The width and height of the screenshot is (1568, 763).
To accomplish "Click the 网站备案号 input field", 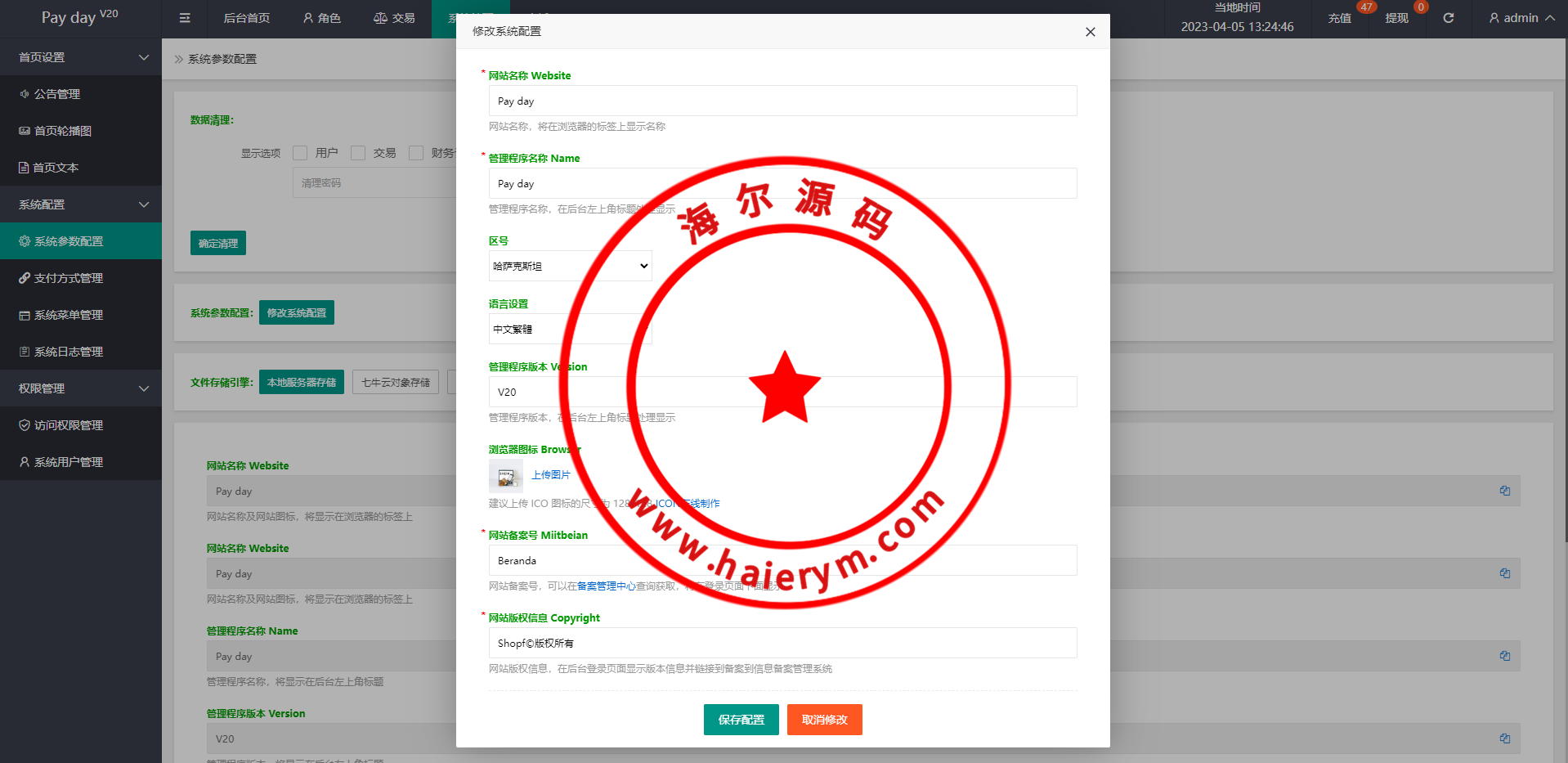I will [782, 560].
